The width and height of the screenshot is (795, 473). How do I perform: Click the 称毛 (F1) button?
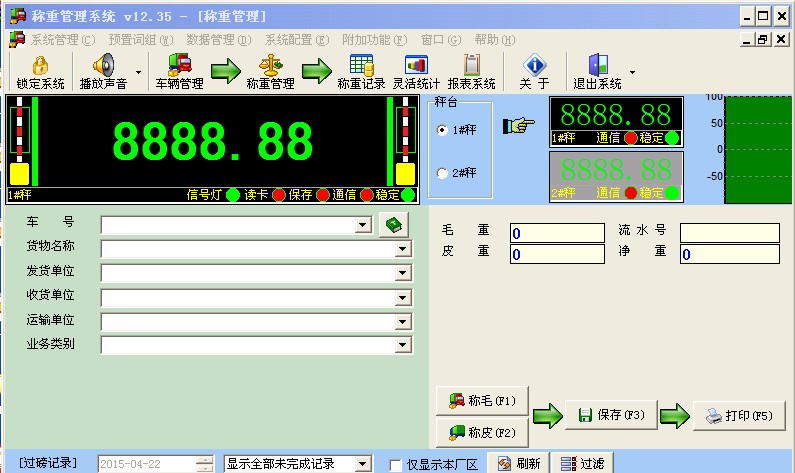pos(482,401)
